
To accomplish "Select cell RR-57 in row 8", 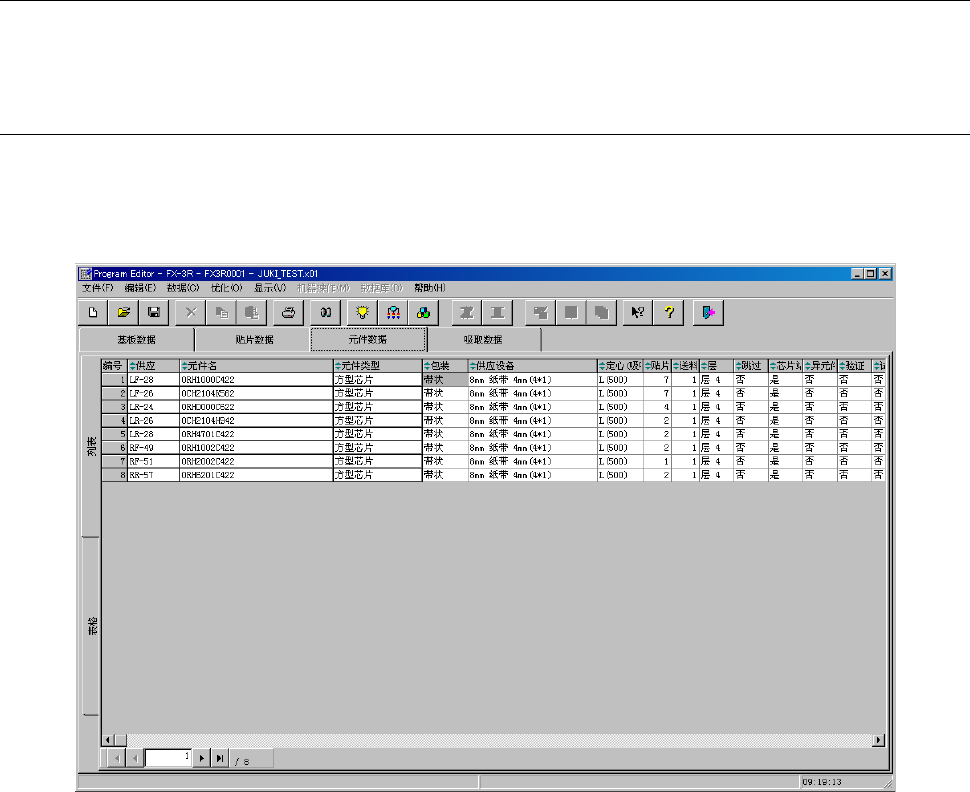I will [153, 475].
